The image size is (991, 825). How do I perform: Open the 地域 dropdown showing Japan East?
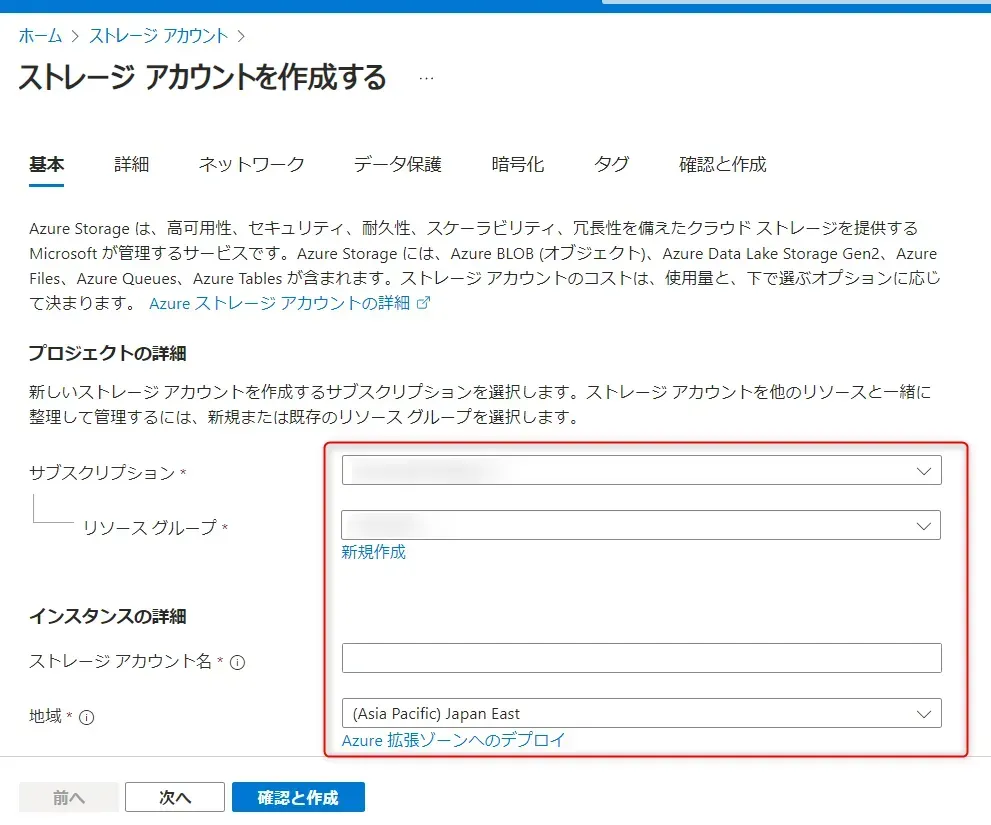[x=641, y=713]
